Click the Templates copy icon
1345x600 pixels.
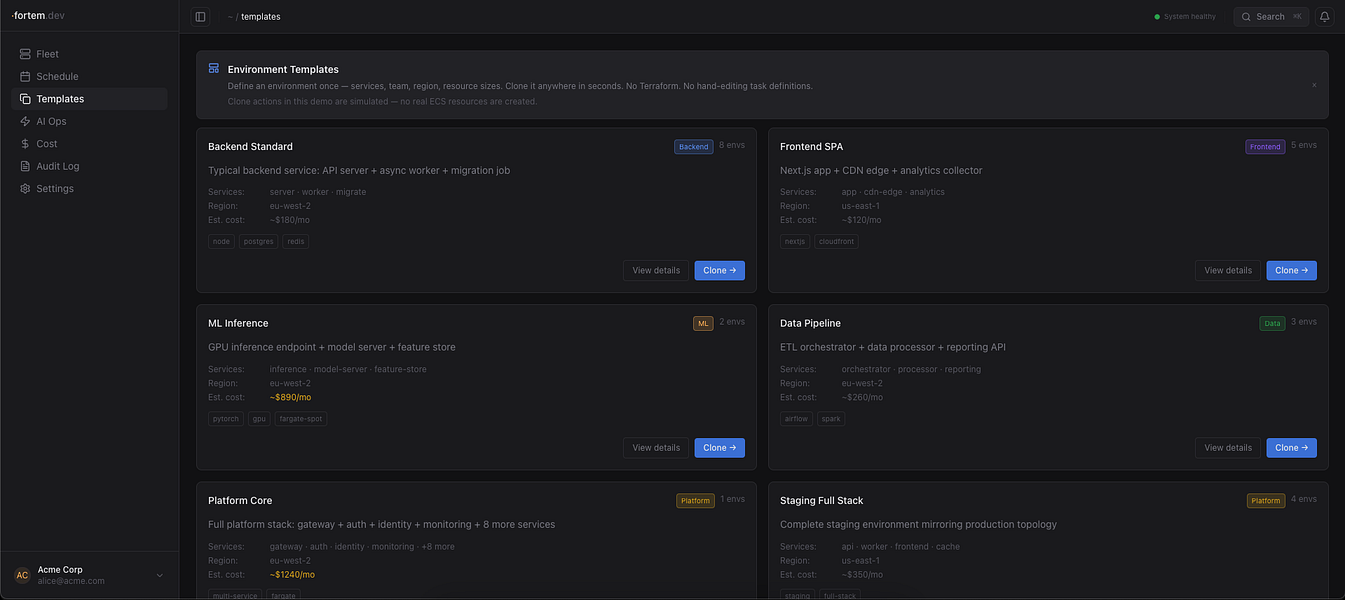pos(25,99)
